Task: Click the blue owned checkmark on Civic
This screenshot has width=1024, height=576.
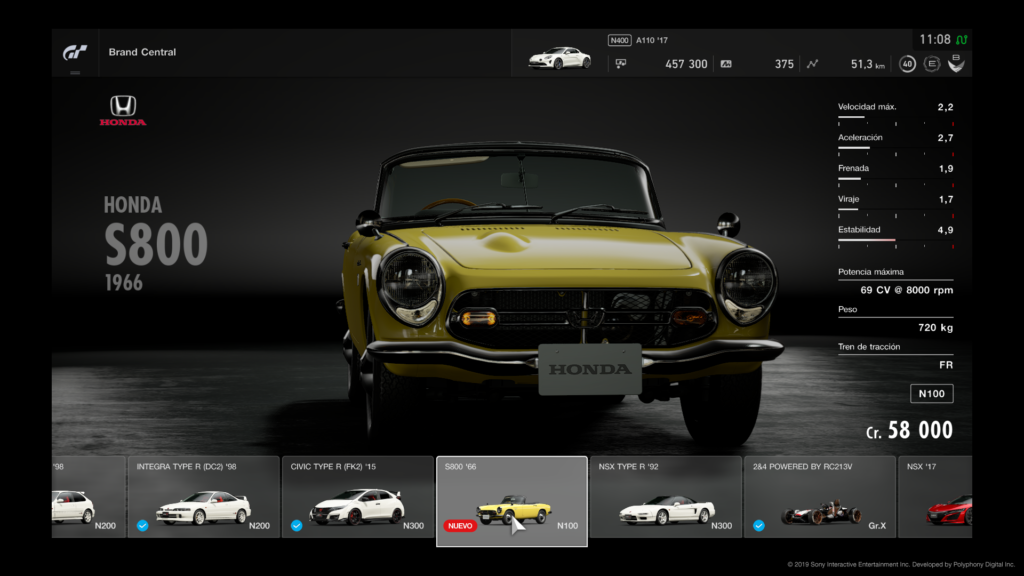Action: 296,526
